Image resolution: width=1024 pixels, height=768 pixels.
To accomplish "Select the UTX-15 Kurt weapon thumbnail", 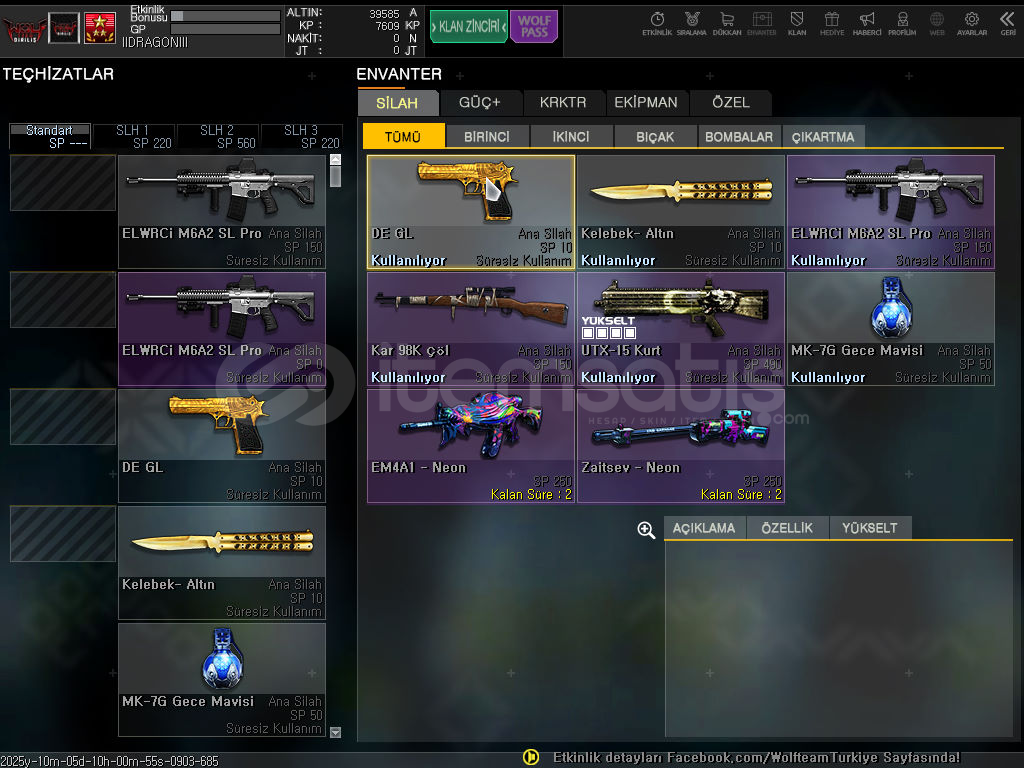I will 680,308.
